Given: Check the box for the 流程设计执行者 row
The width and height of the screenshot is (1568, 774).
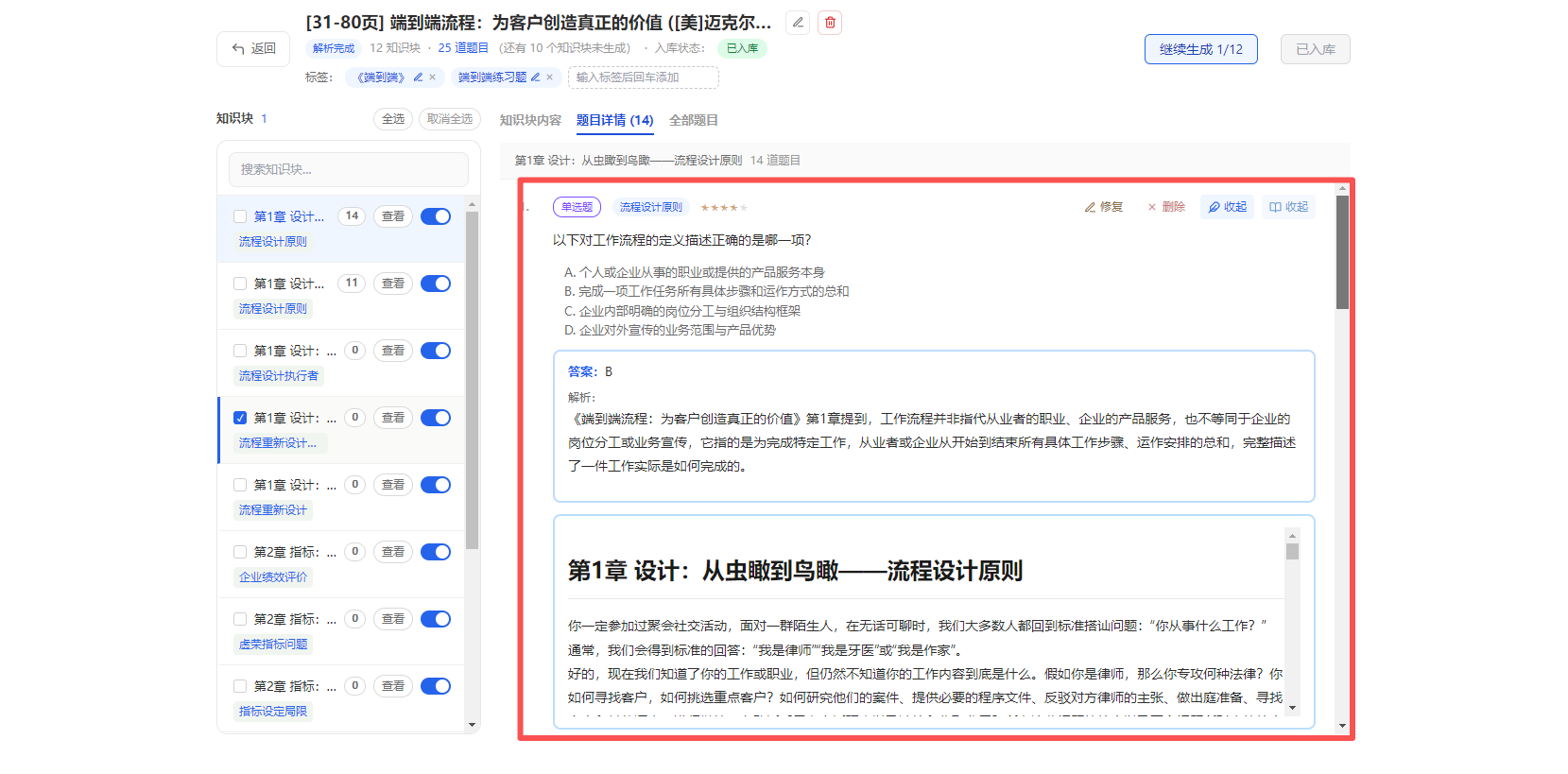Looking at the screenshot, I should click(240, 351).
